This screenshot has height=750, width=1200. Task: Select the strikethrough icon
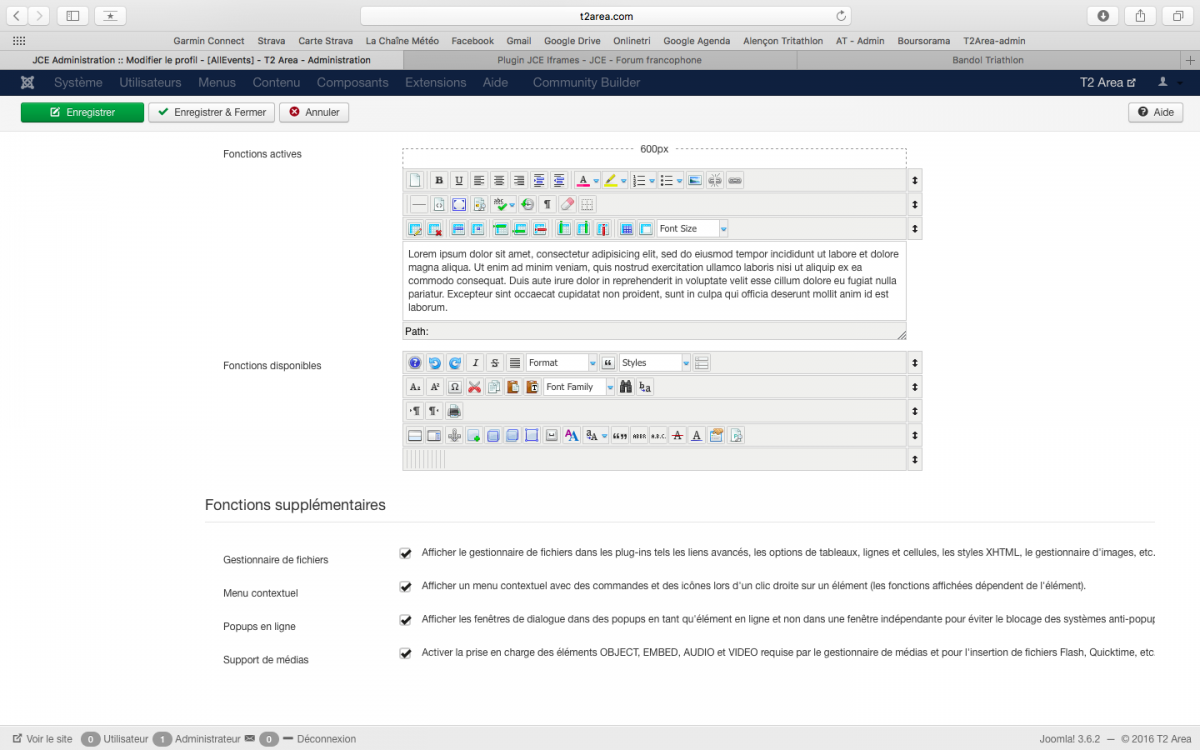(x=495, y=363)
